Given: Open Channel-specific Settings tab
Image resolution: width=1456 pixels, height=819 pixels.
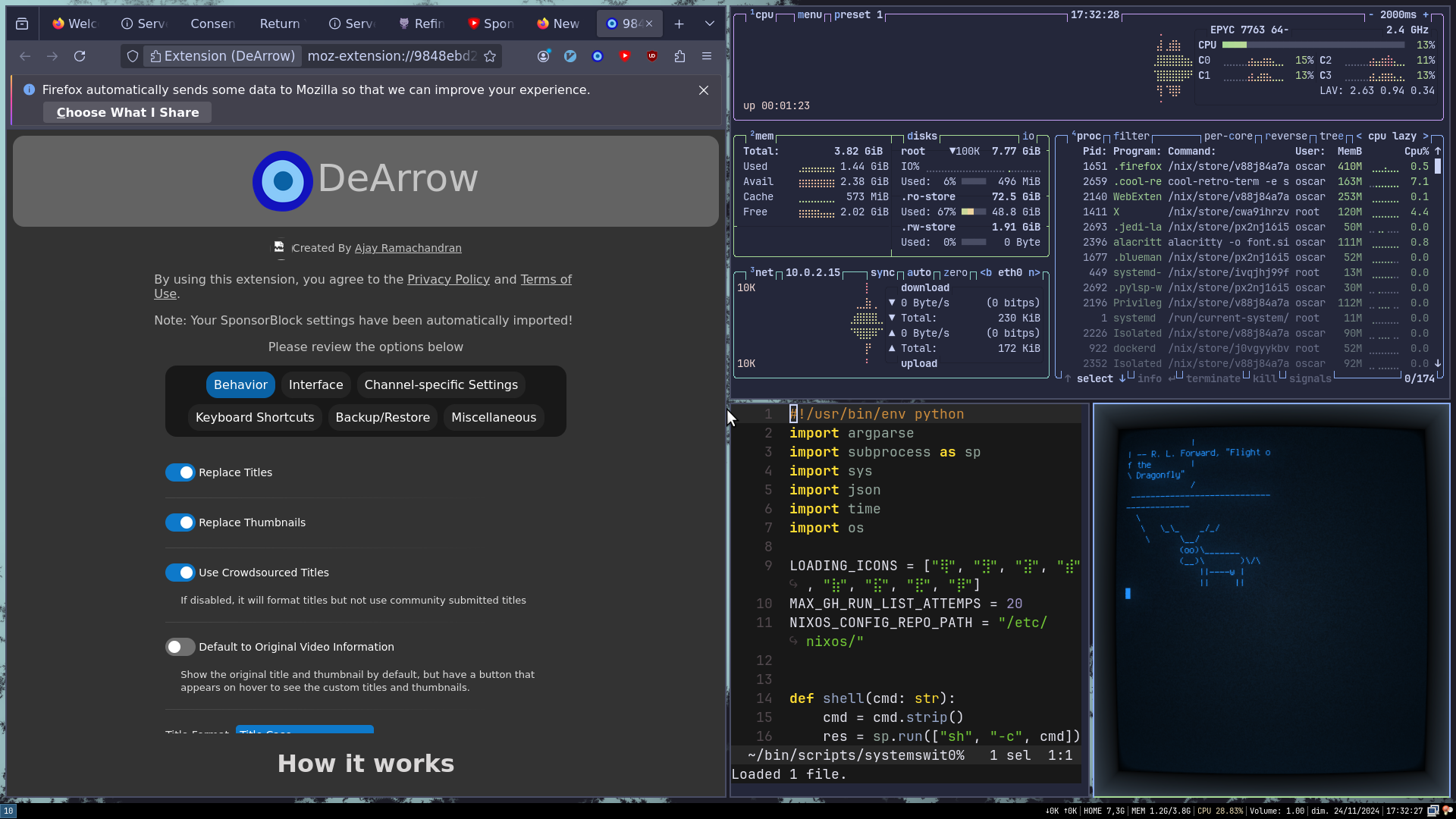Looking at the screenshot, I should click(x=441, y=384).
